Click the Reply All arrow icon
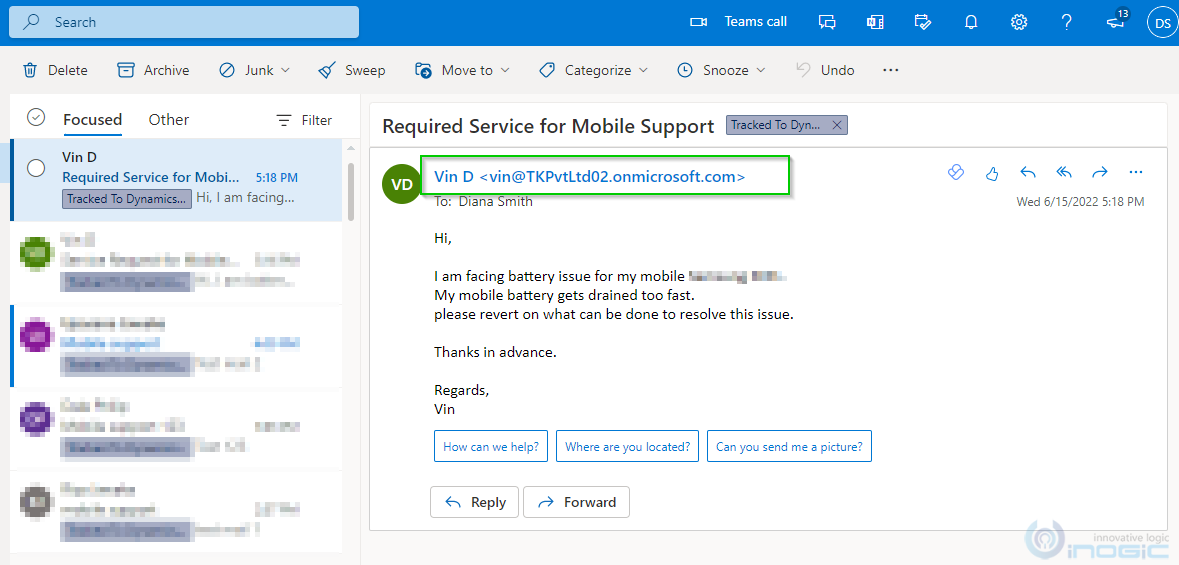Image resolution: width=1179 pixels, height=565 pixels. (x=1064, y=173)
